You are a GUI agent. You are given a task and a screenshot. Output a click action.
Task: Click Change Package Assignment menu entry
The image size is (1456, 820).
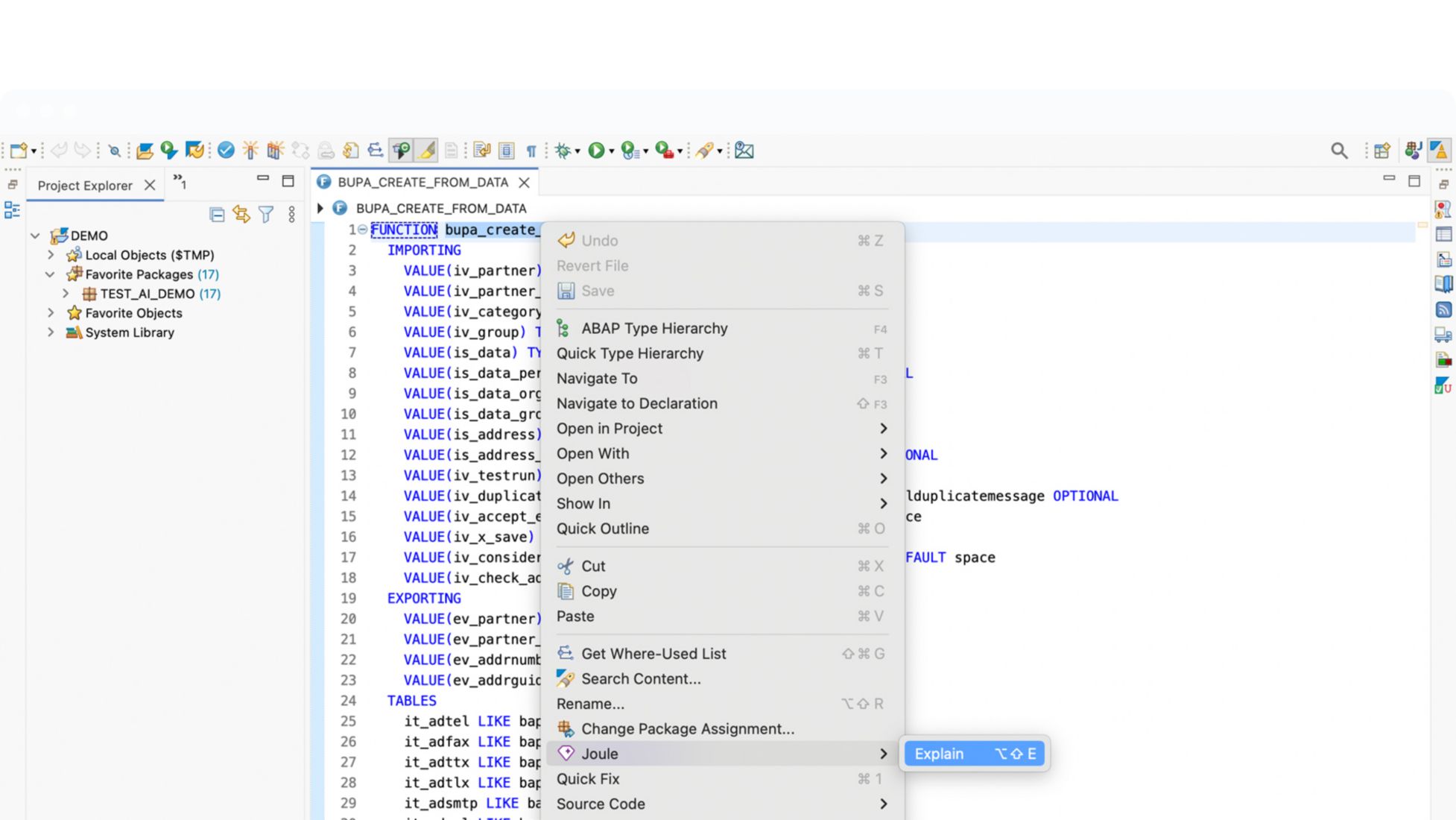tap(687, 729)
